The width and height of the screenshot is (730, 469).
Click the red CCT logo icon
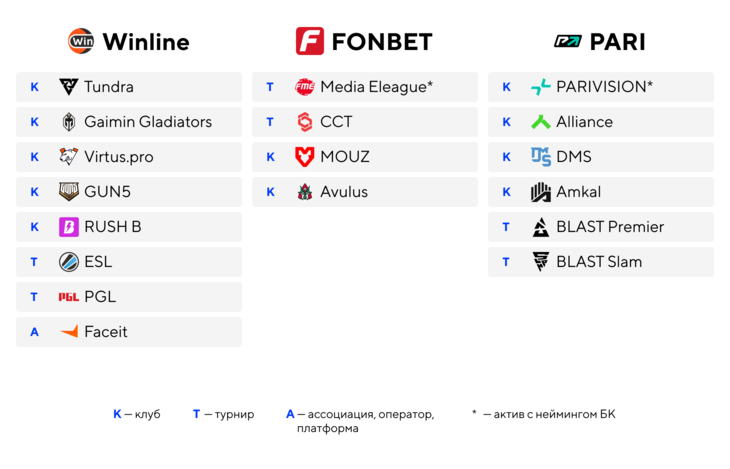[304, 122]
